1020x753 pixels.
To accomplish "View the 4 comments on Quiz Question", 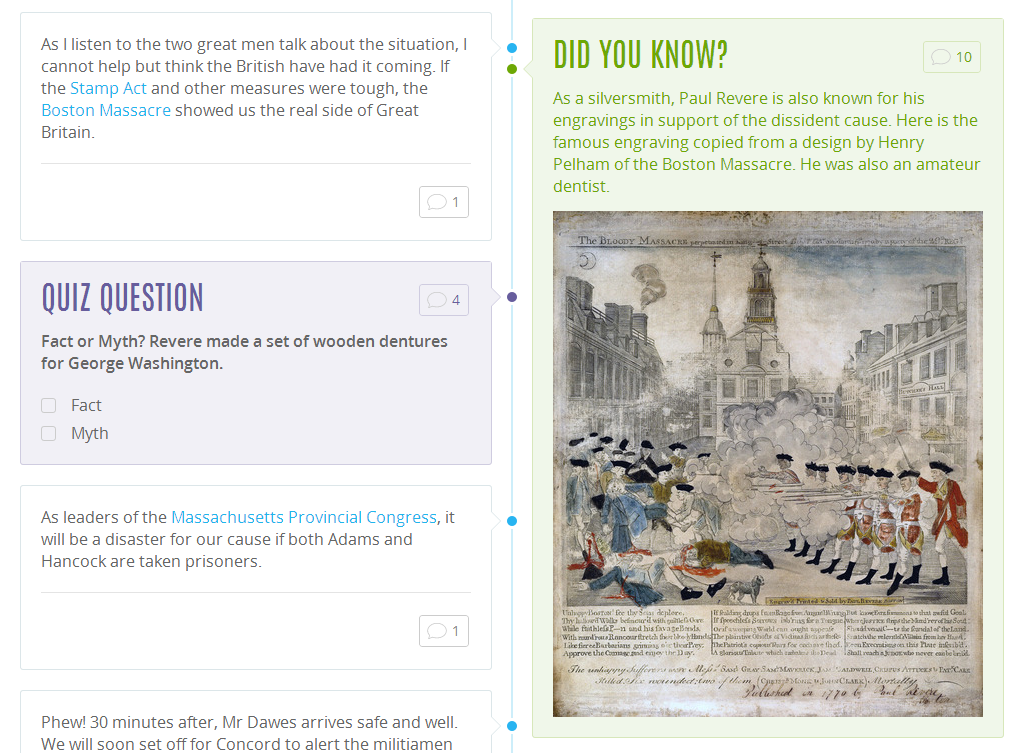I will tap(443, 299).
